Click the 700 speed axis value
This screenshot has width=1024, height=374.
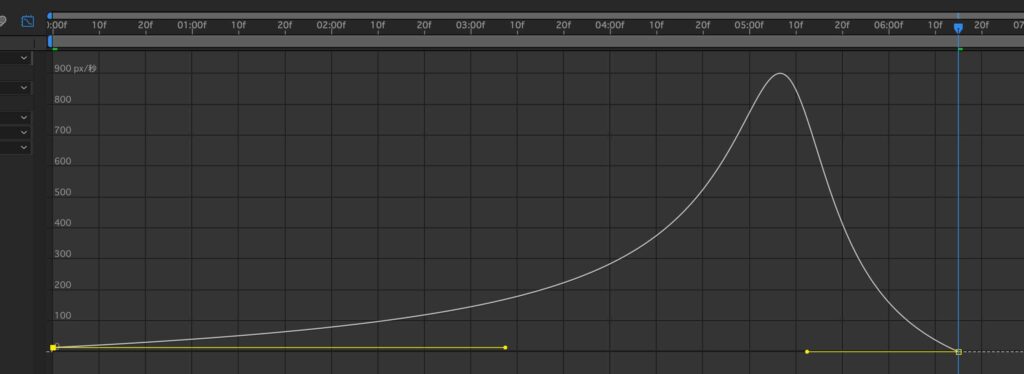[x=63, y=131]
